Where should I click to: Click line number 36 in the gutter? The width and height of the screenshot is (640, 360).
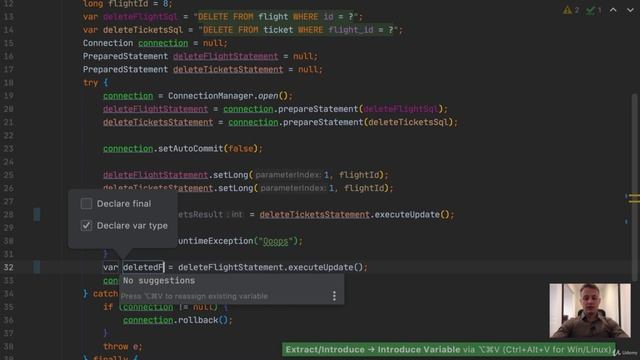tap(9, 320)
